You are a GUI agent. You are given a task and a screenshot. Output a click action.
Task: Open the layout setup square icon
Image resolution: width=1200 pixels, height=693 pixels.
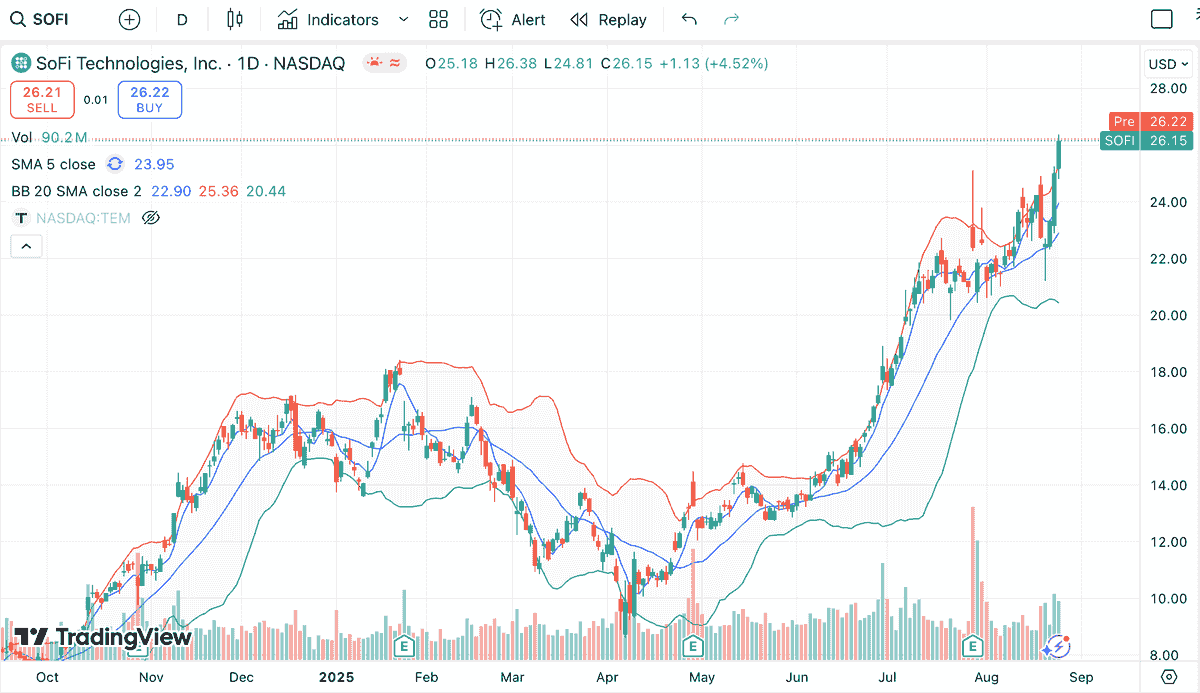[1161, 19]
